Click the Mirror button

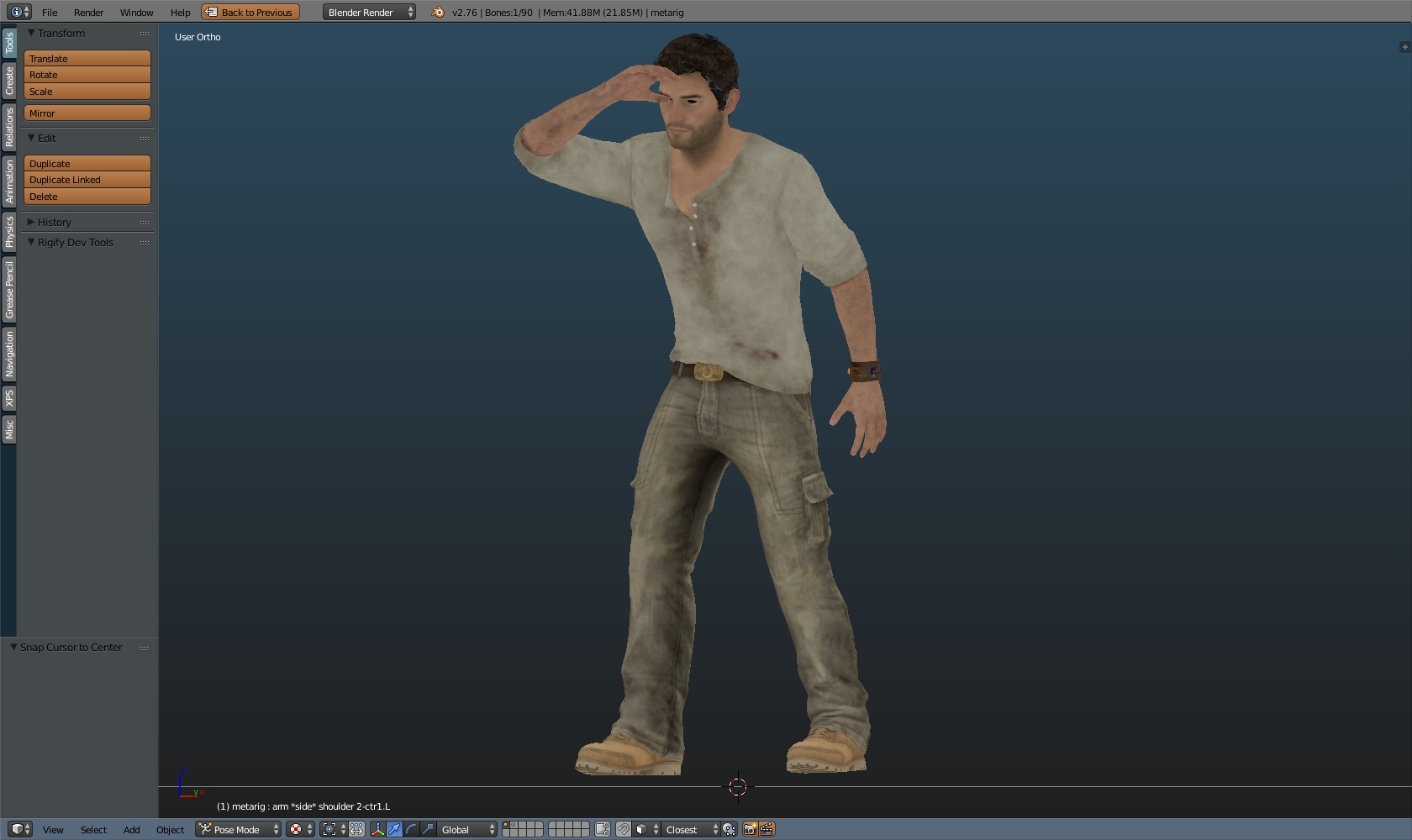click(87, 113)
